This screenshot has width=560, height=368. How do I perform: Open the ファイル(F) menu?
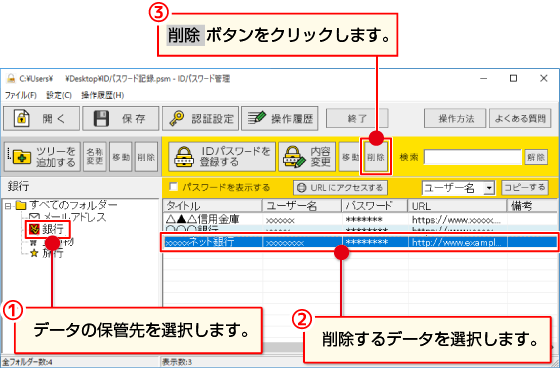pos(21,95)
